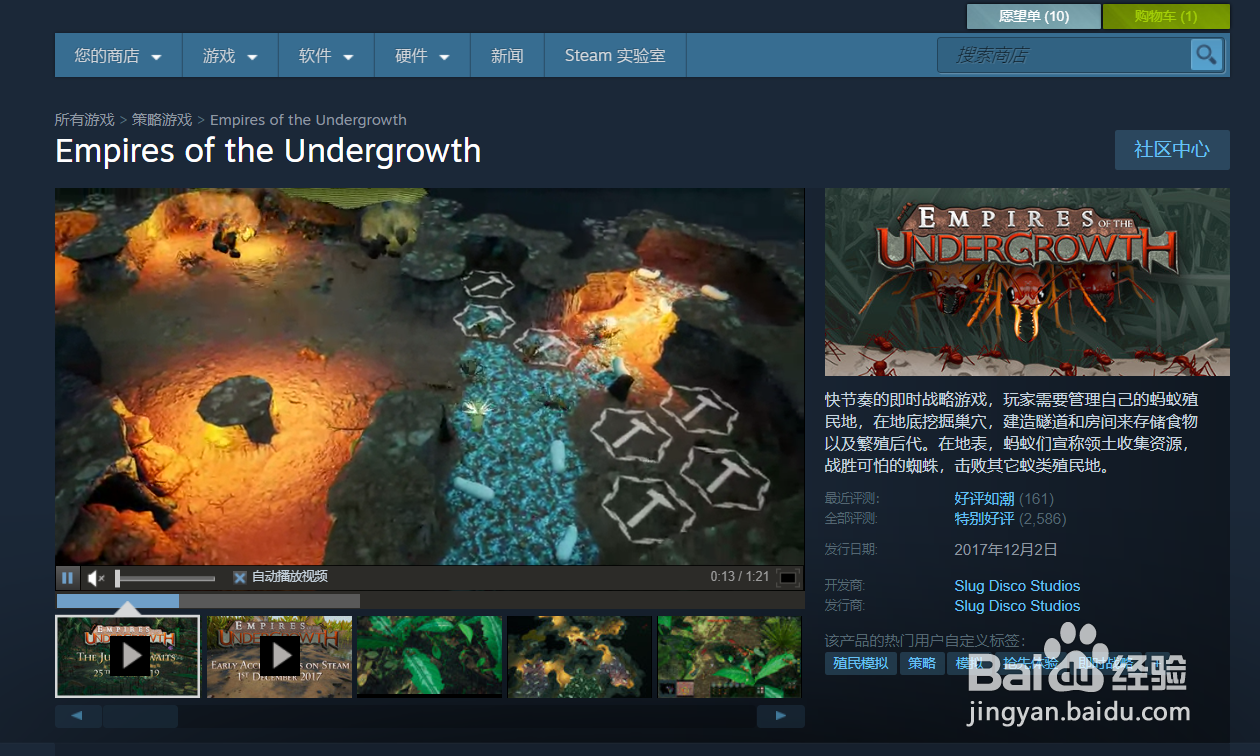Open recent reviews 好评如潮 link
This screenshot has width=1260, height=756.
984,498
